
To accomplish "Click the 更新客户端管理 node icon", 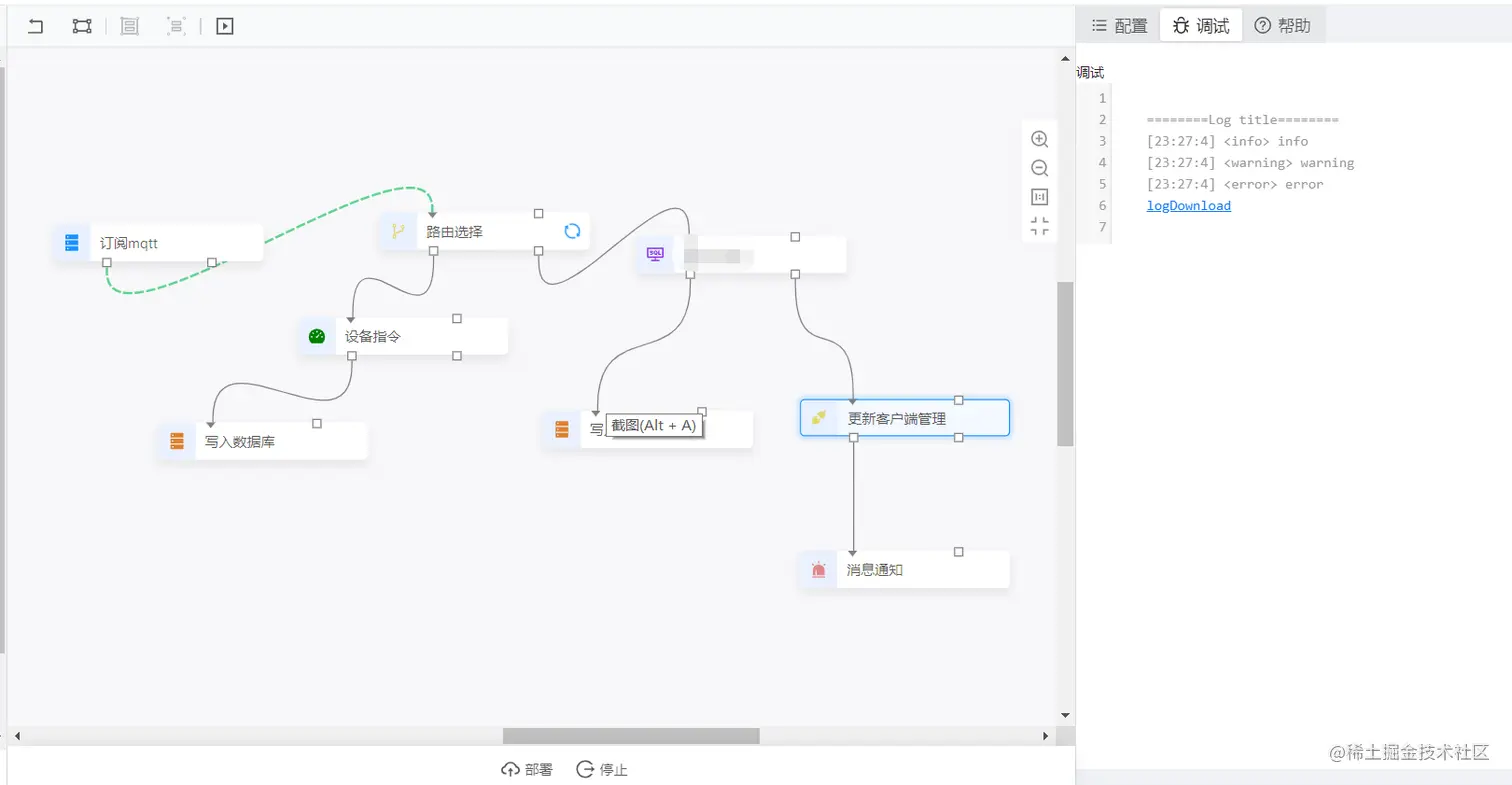I will pyautogui.click(x=819, y=418).
